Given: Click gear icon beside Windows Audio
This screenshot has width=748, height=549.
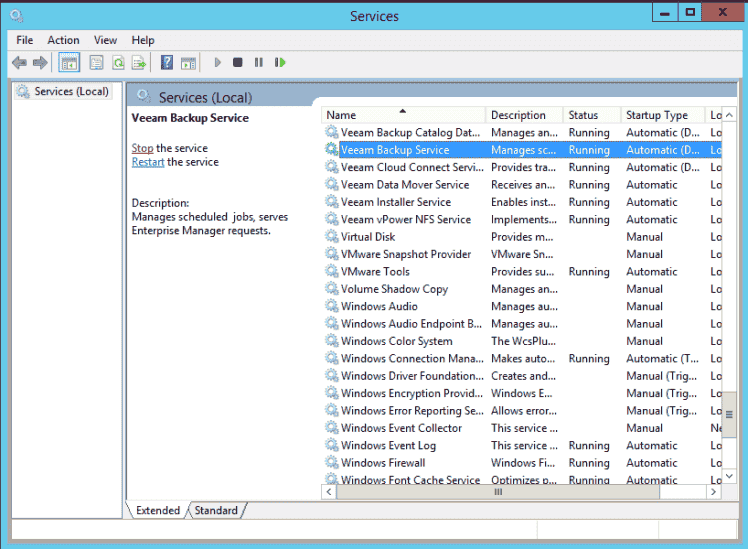Looking at the screenshot, I should (x=332, y=306).
